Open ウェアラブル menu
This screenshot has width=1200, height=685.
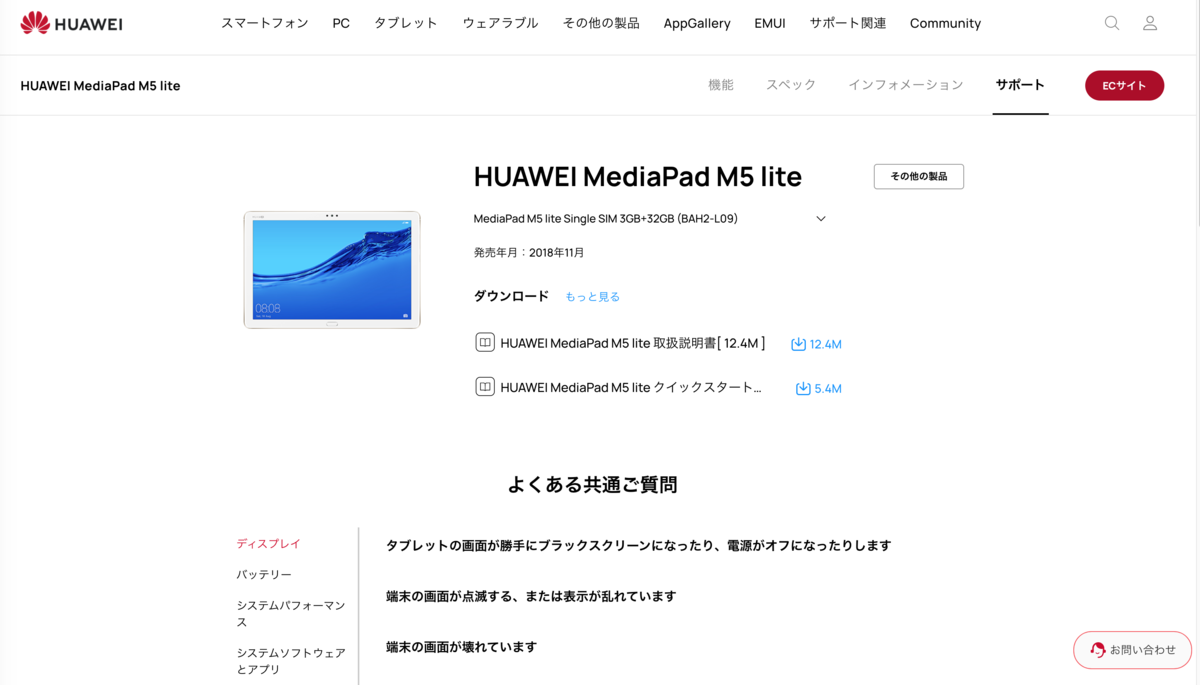(500, 23)
